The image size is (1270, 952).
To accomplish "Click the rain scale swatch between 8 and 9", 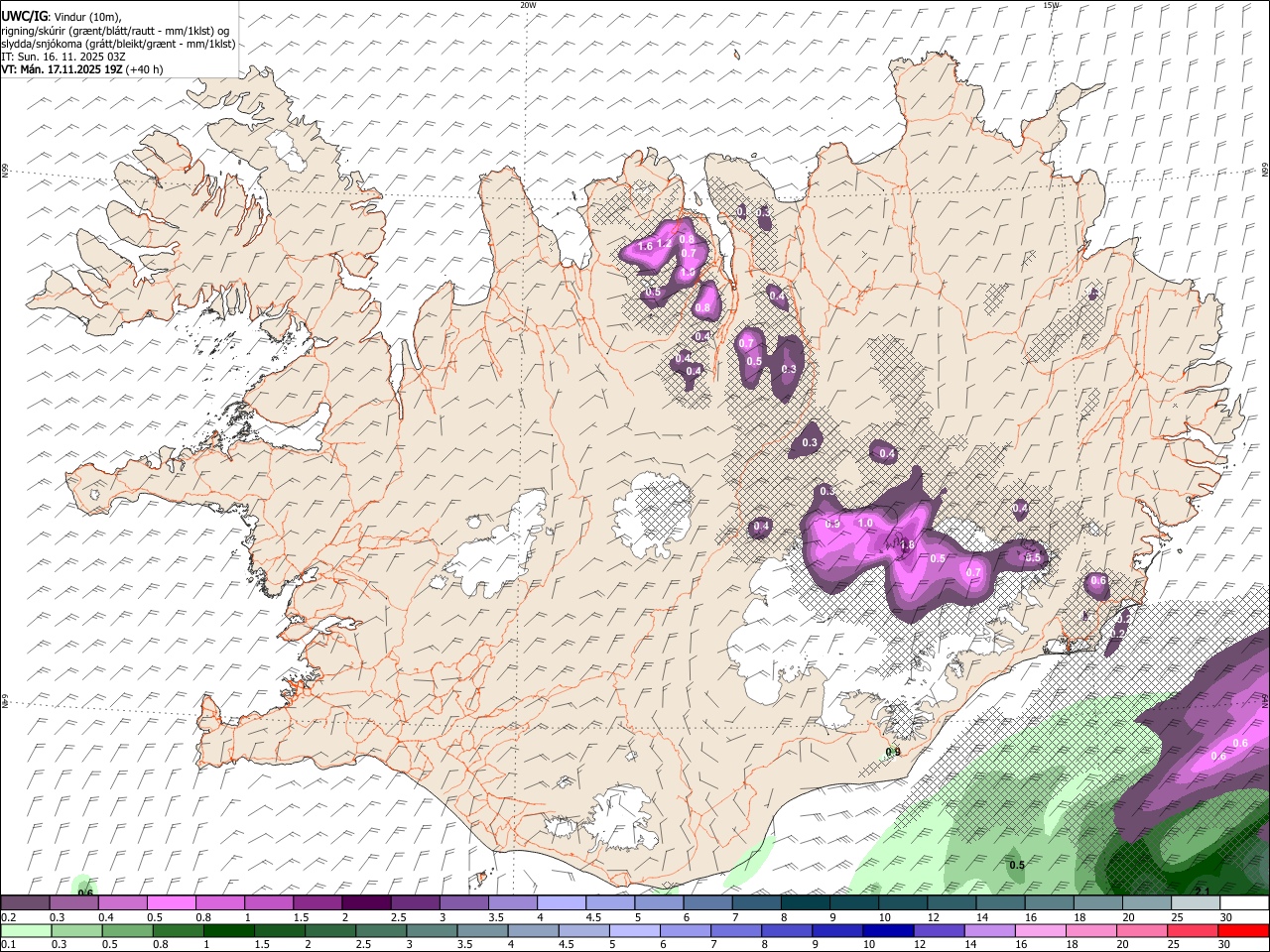I will (x=786, y=931).
